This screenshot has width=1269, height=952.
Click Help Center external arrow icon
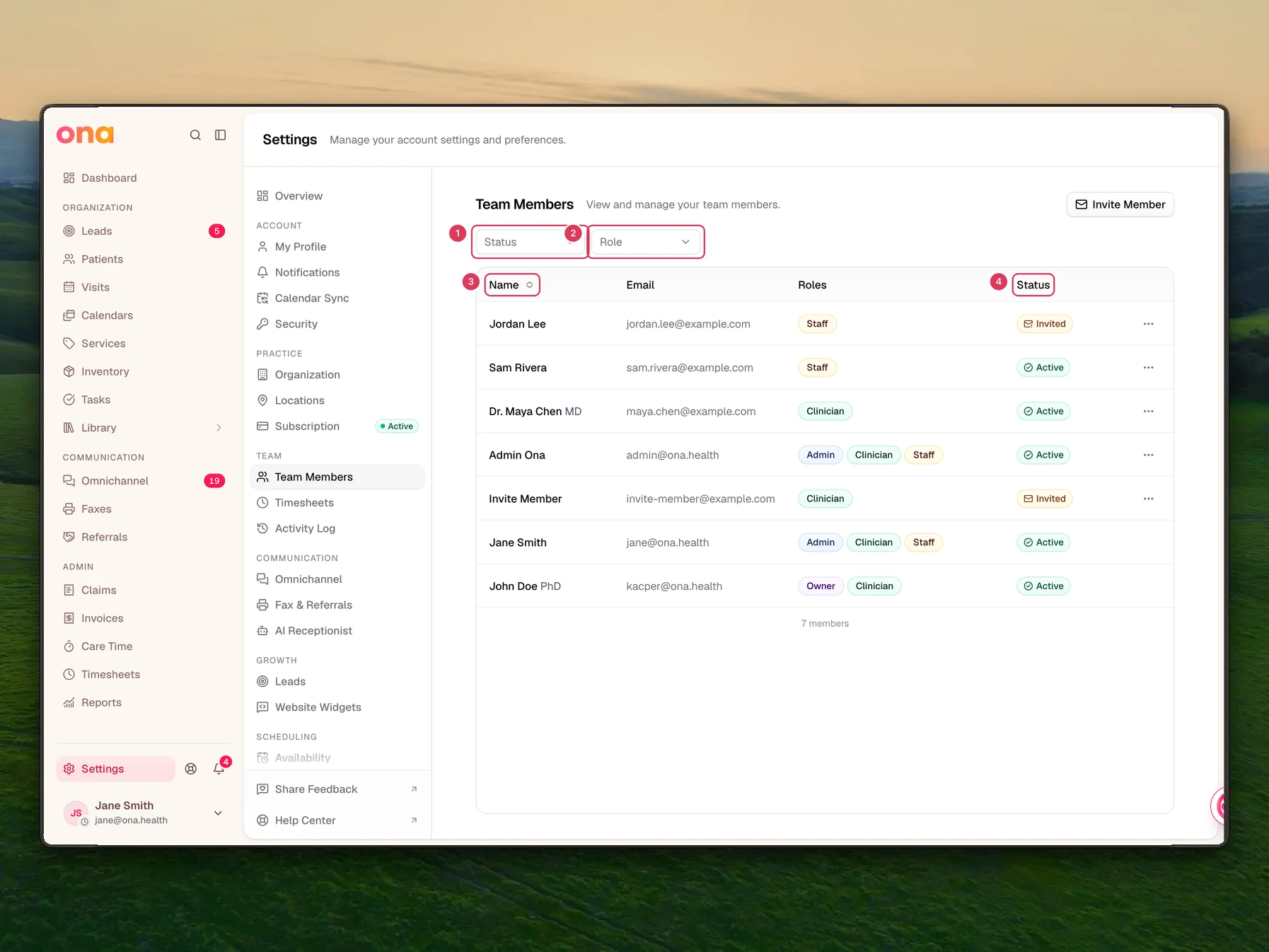click(414, 820)
